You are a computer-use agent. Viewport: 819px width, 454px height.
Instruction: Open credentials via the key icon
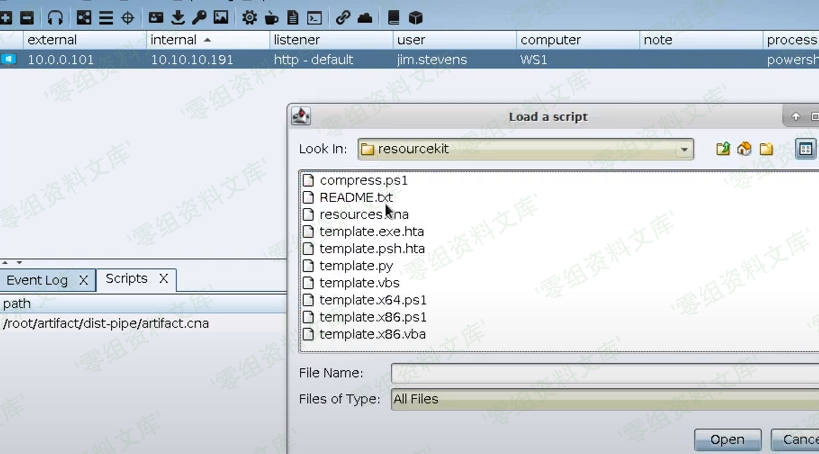click(x=199, y=18)
